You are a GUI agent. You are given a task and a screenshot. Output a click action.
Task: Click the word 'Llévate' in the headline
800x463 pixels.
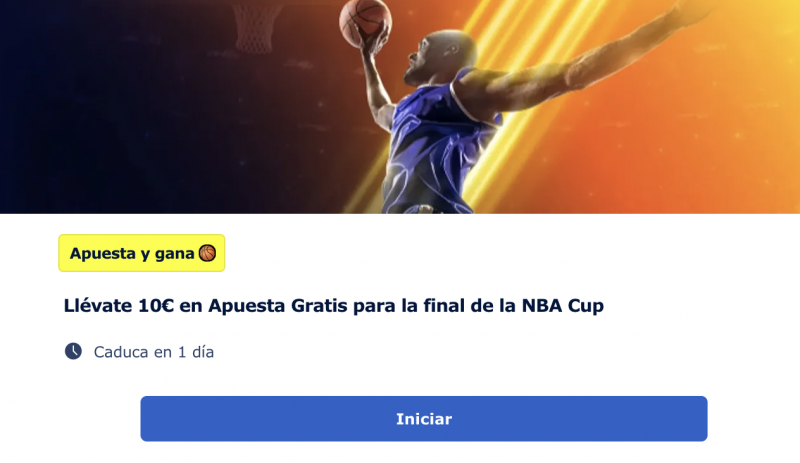point(98,306)
